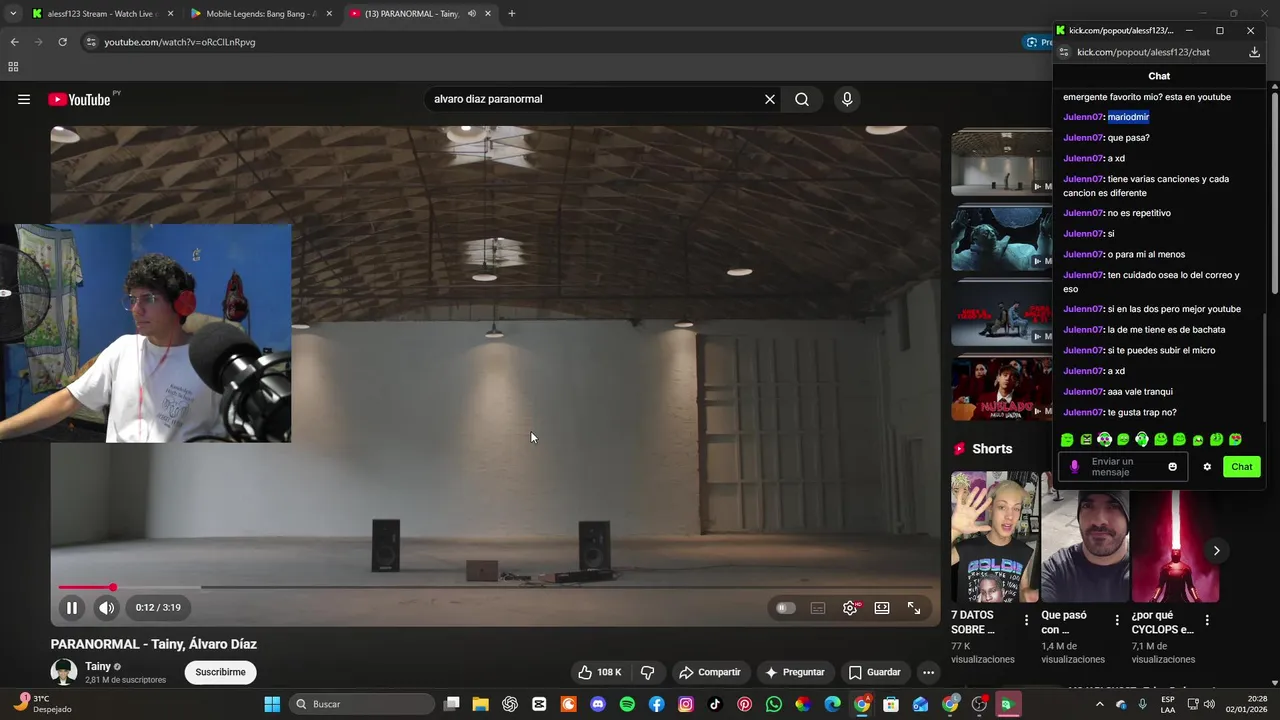
Task: Insert angry square green emote
Action: tap(1086, 440)
